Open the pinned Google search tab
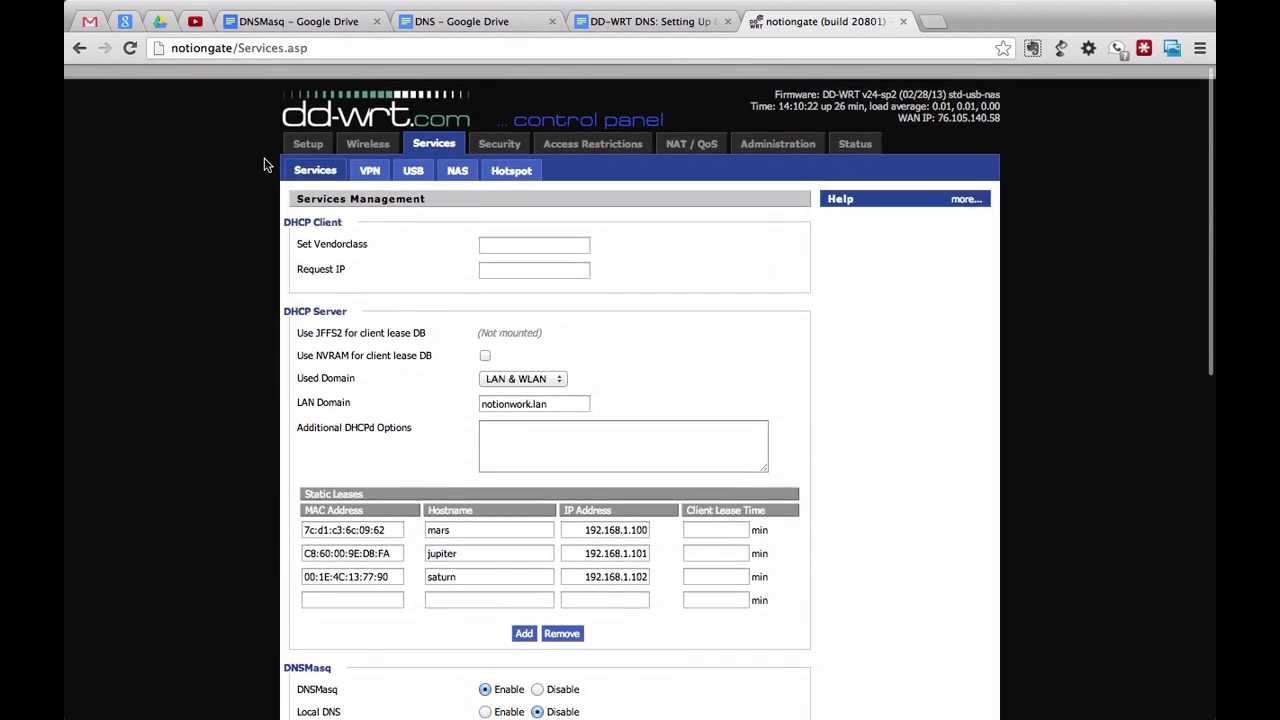 (125, 21)
